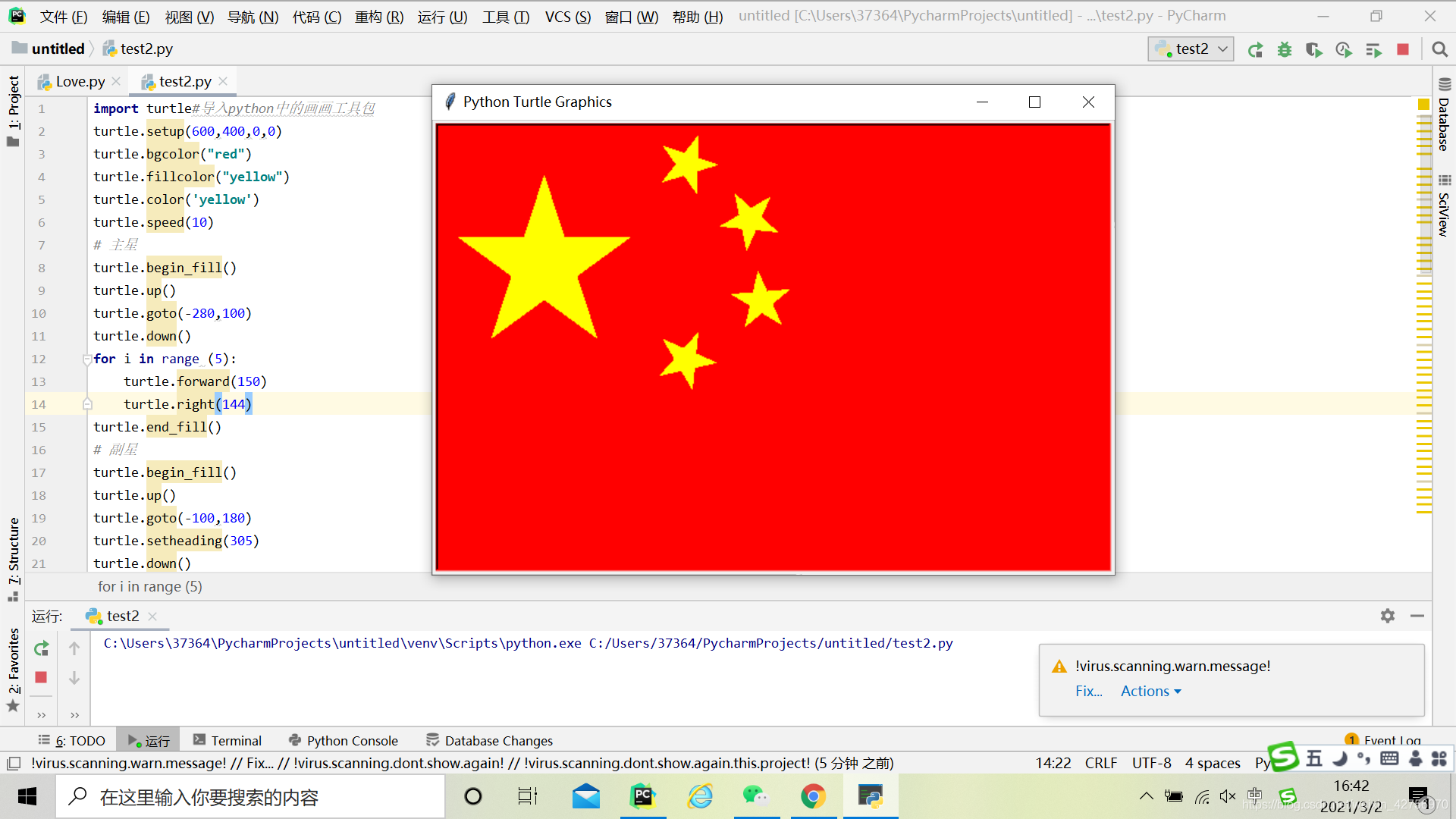Image resolution: width=1456 pixels, height=819 pixels.
Task: Click the Fix... link in warning popup
Action: click(x=1089, y=691)
